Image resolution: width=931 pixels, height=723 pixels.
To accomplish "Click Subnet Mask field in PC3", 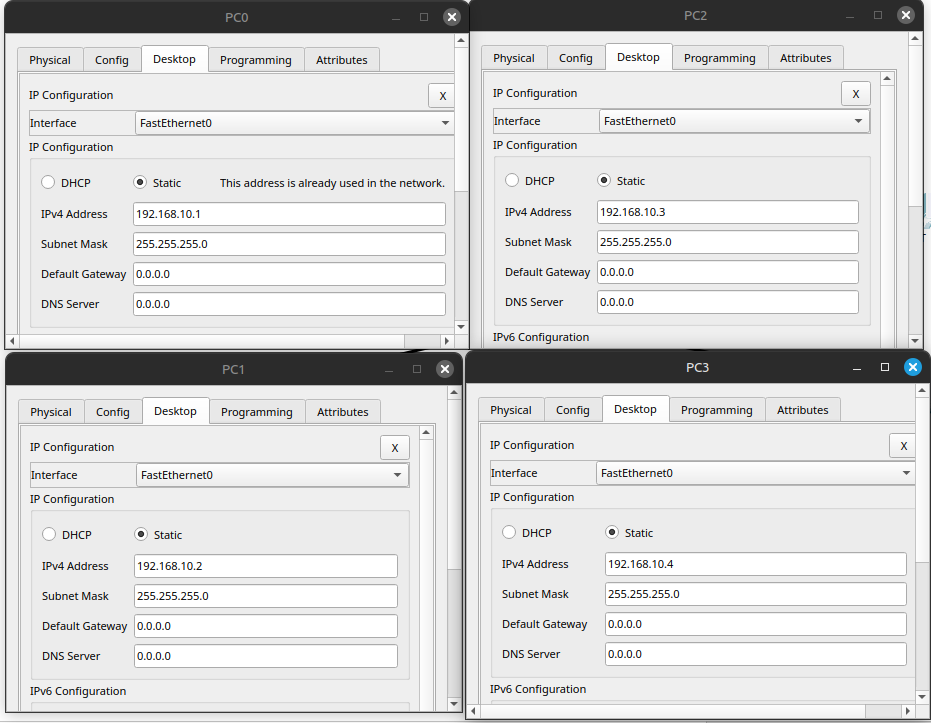I will [x=756, y=594].
